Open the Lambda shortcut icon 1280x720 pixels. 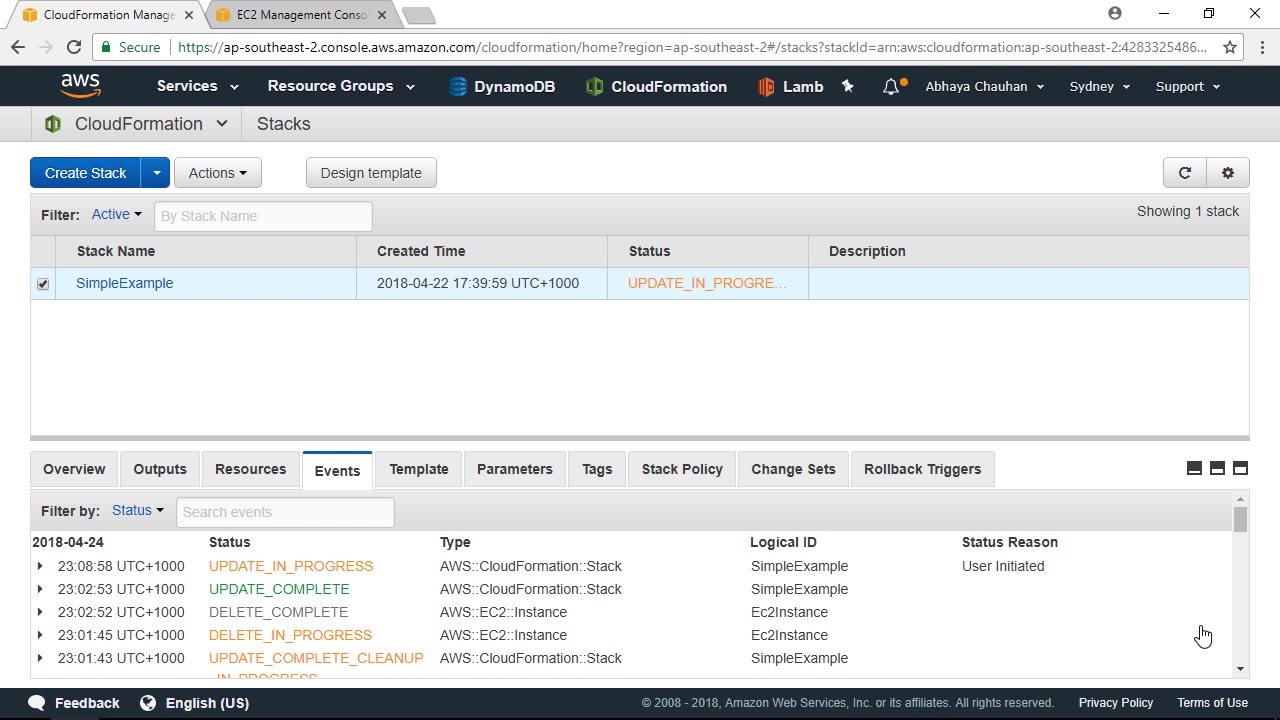pyautogui.click(x=766, y=87)
